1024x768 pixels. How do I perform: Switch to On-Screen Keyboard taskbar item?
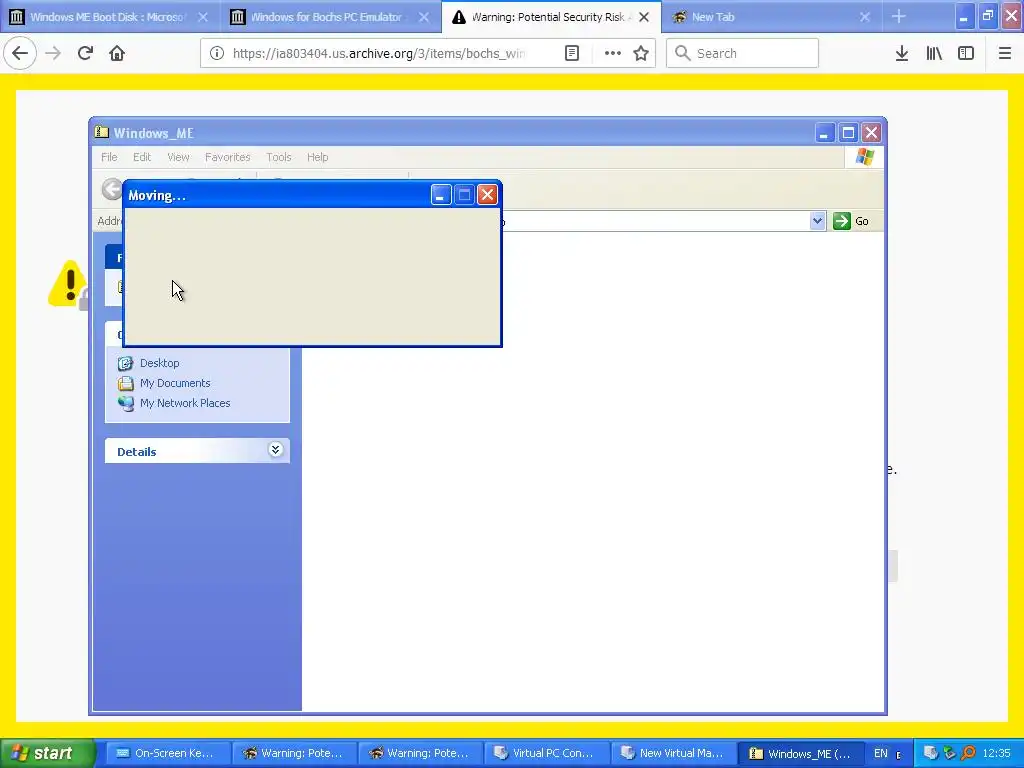[x=168, y=753]
